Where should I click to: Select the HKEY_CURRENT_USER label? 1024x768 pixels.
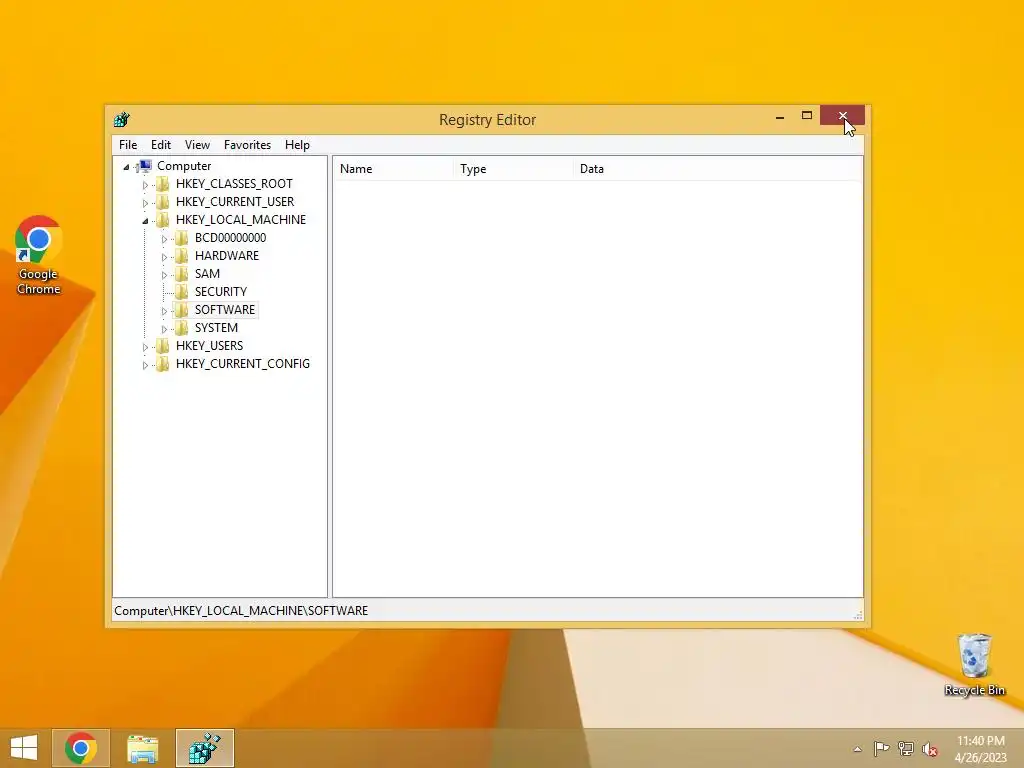(x=235, y=202)
